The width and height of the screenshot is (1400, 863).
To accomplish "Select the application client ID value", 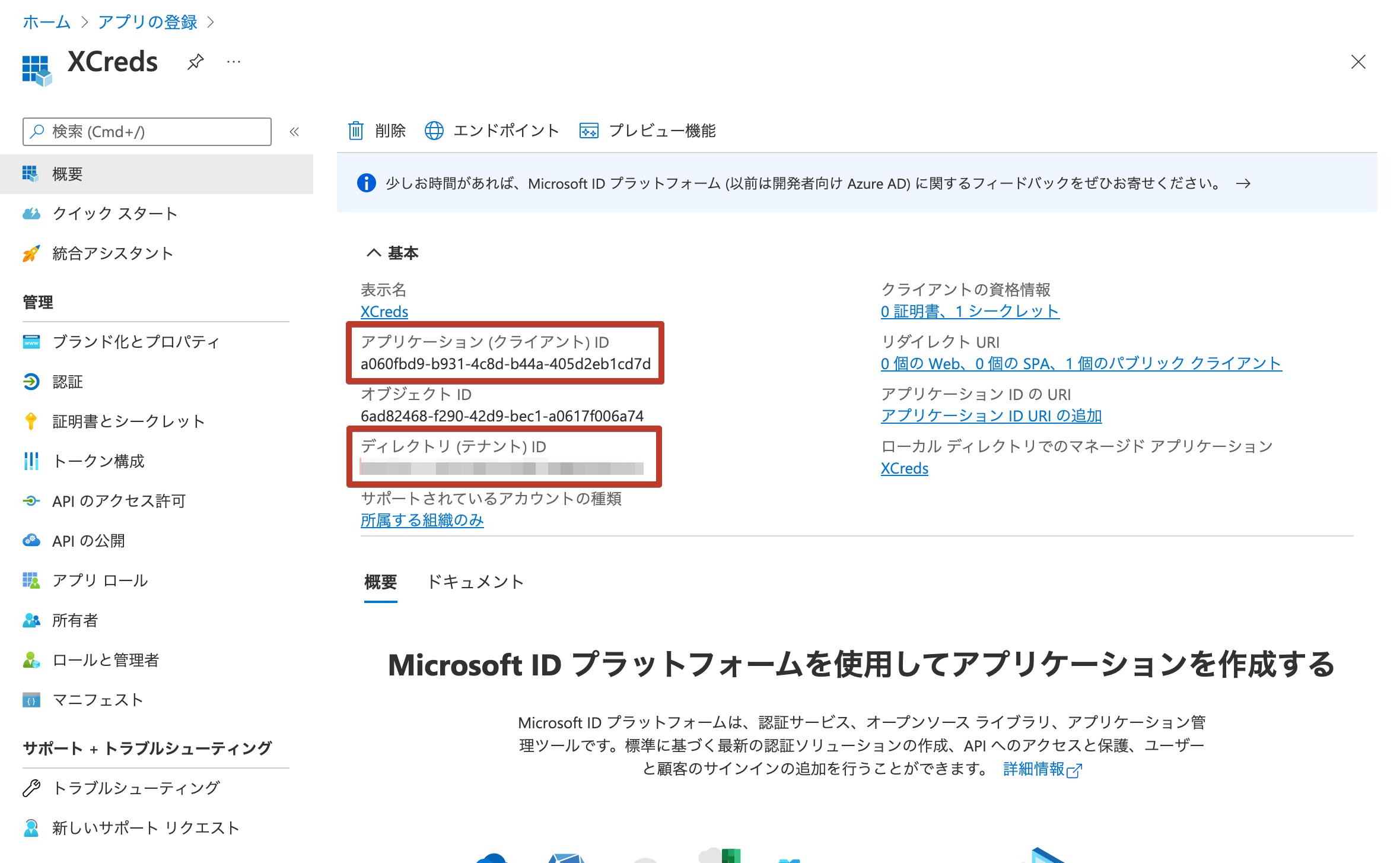I will pos(505,364).
